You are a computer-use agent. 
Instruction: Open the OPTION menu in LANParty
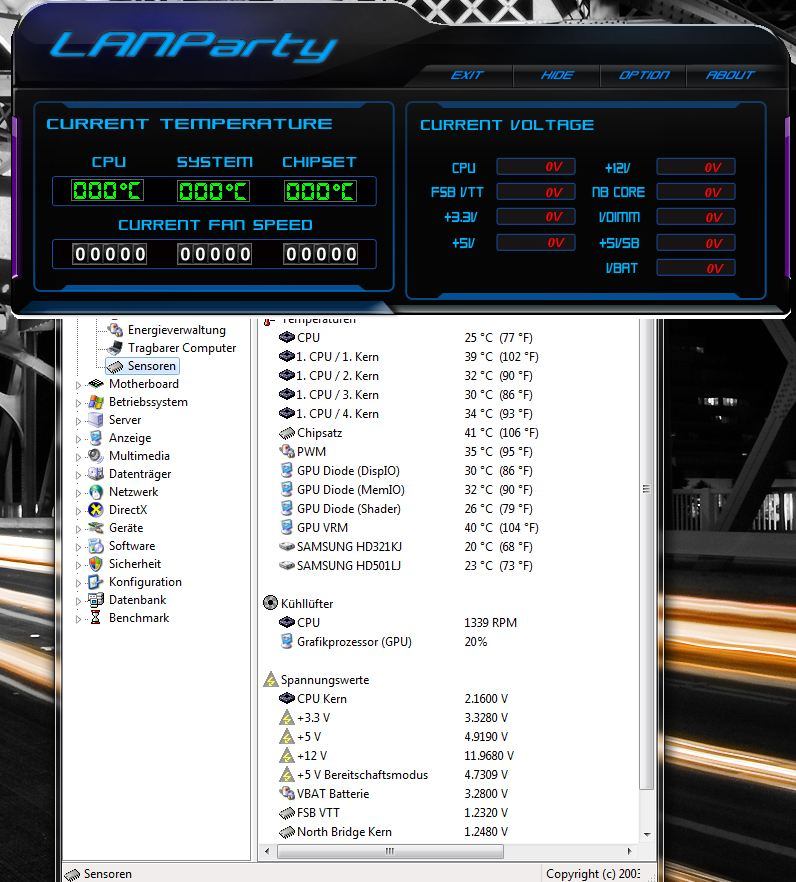click(644, 75)
